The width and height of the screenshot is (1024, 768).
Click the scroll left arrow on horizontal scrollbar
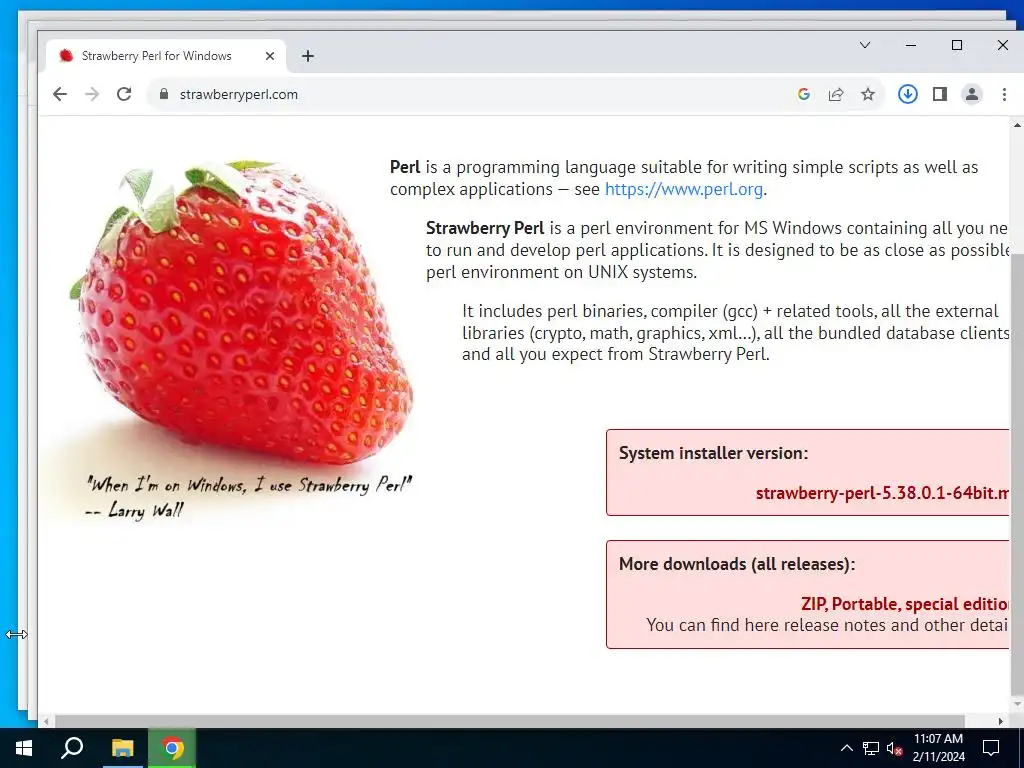click(x=46, y=721)
